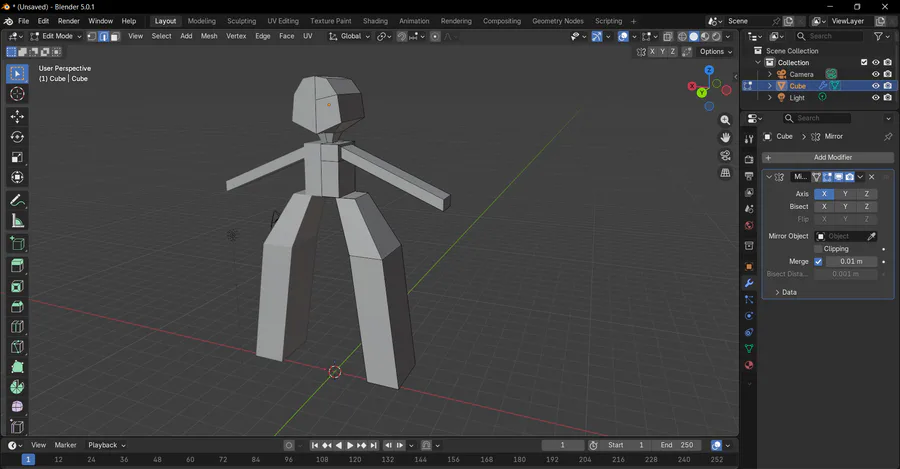900x469 pixels.
Task: Select the Move tool in the toolbar
Action: tap(17, 117)
